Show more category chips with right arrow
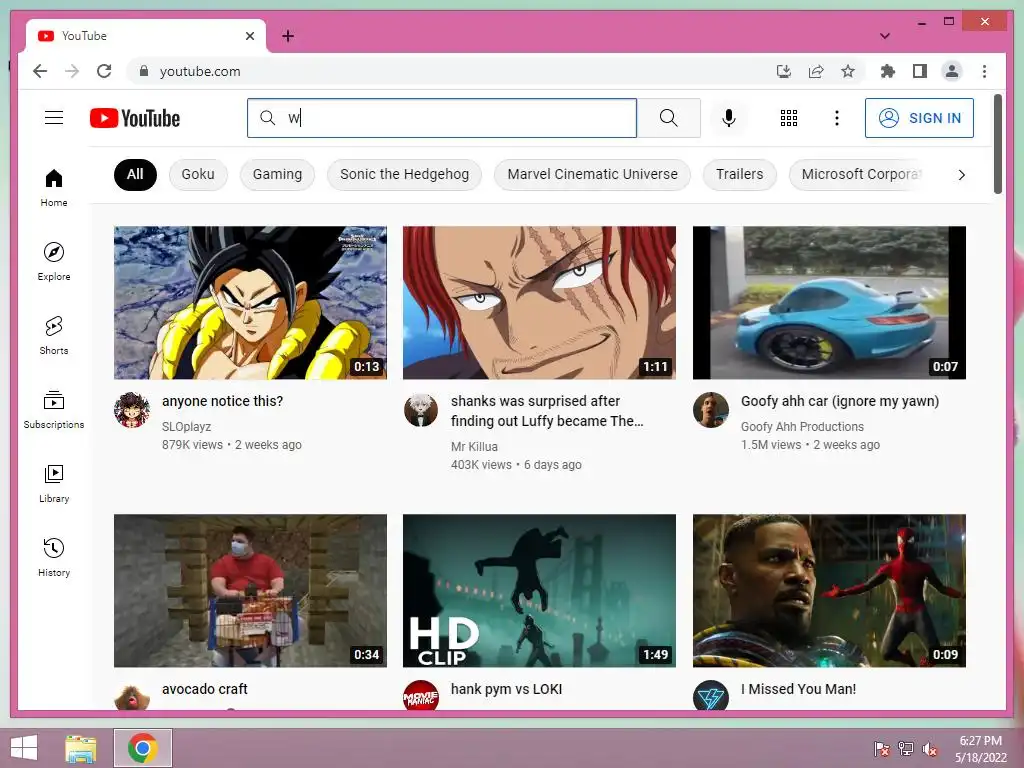The image size is (1024, 768). click(961, 174)
